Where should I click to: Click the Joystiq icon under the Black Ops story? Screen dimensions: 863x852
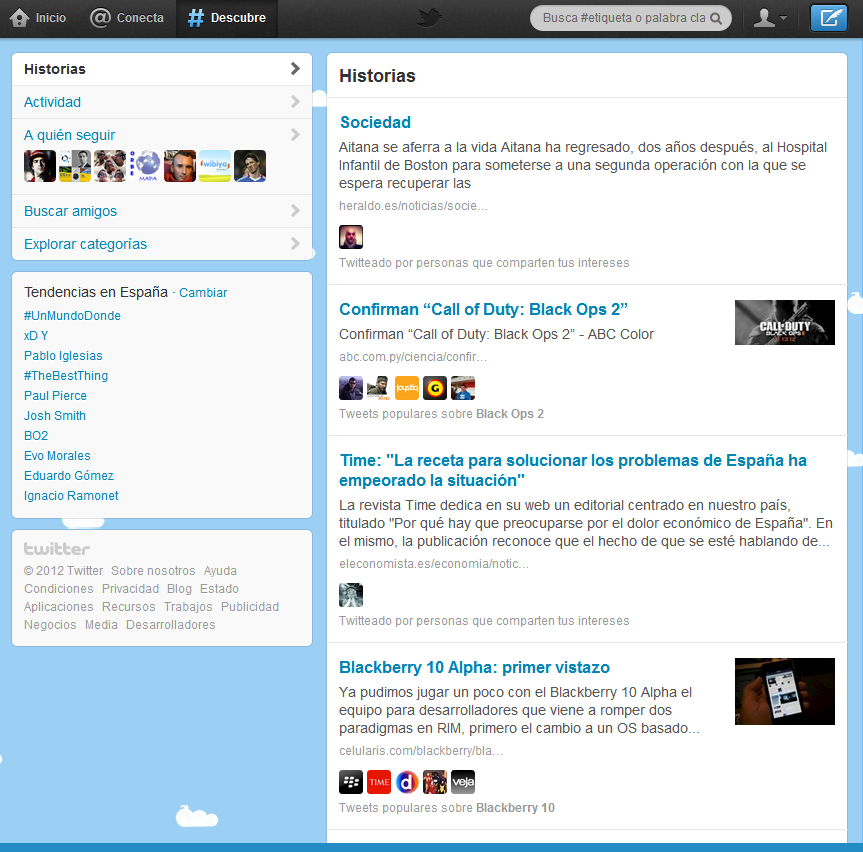(x=407, y=388)
